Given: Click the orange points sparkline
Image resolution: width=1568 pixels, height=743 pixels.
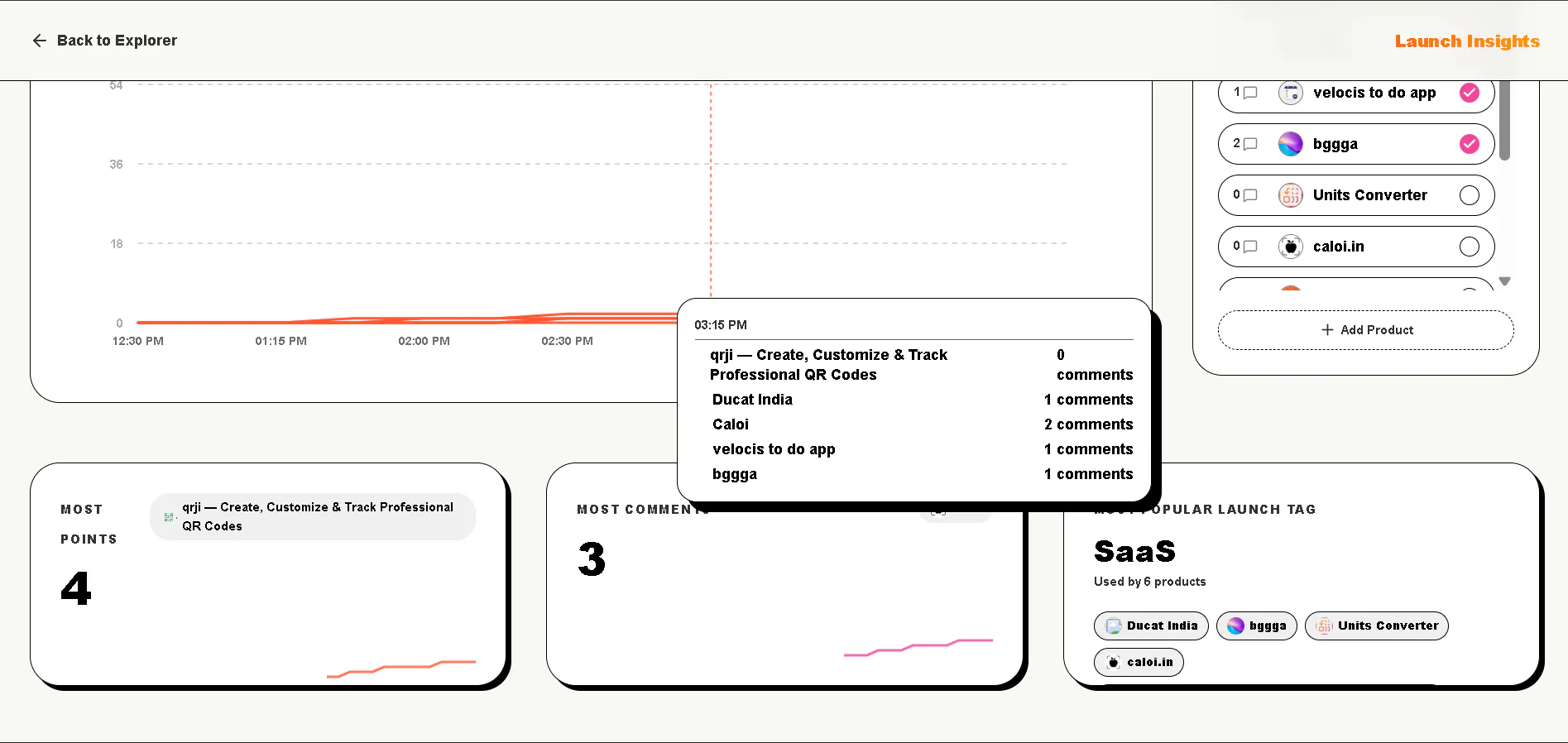Looking at the screenshot, I should click(x=401, y=669).
